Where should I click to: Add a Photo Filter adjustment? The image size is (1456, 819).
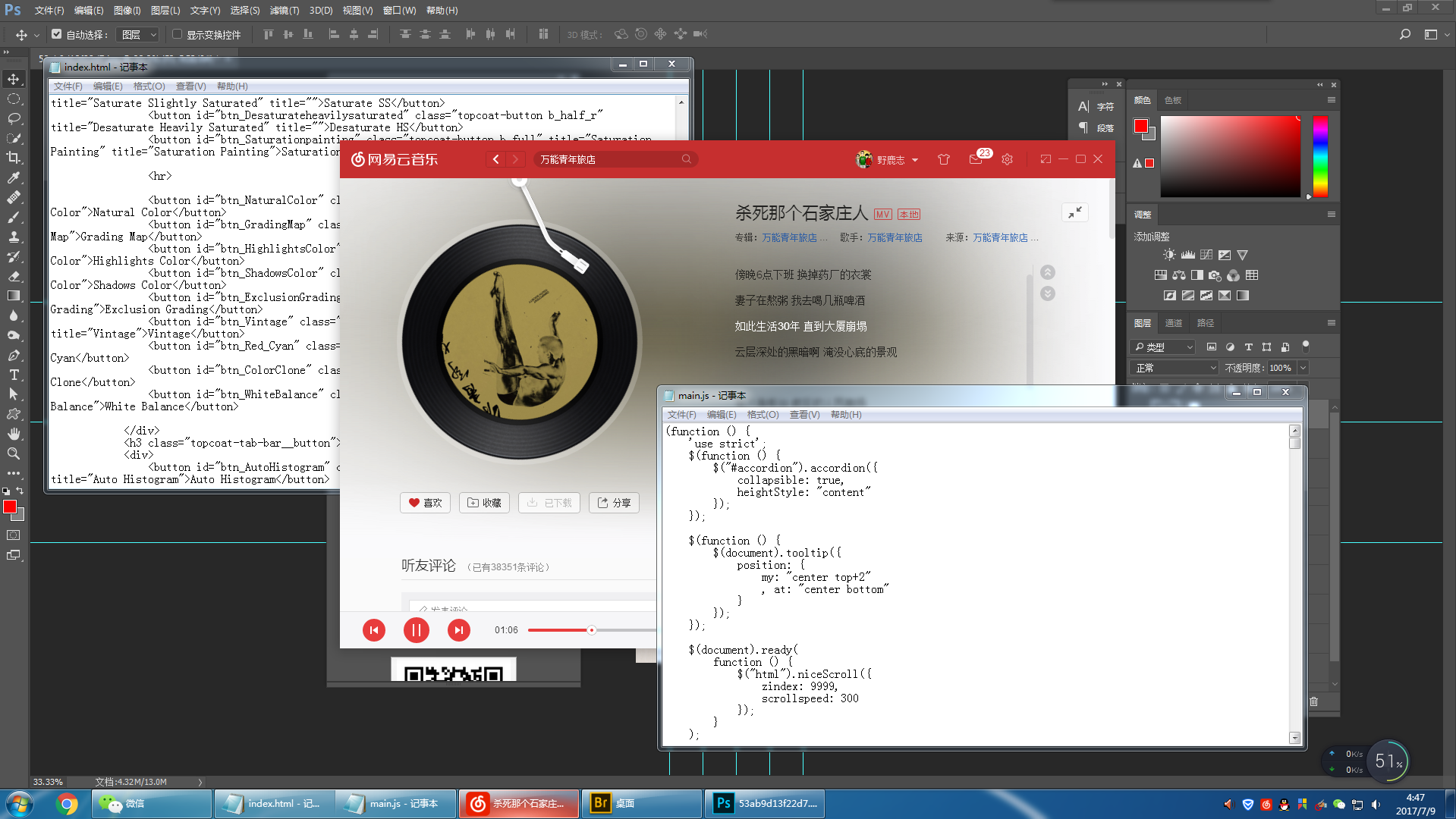(1215, 275)
